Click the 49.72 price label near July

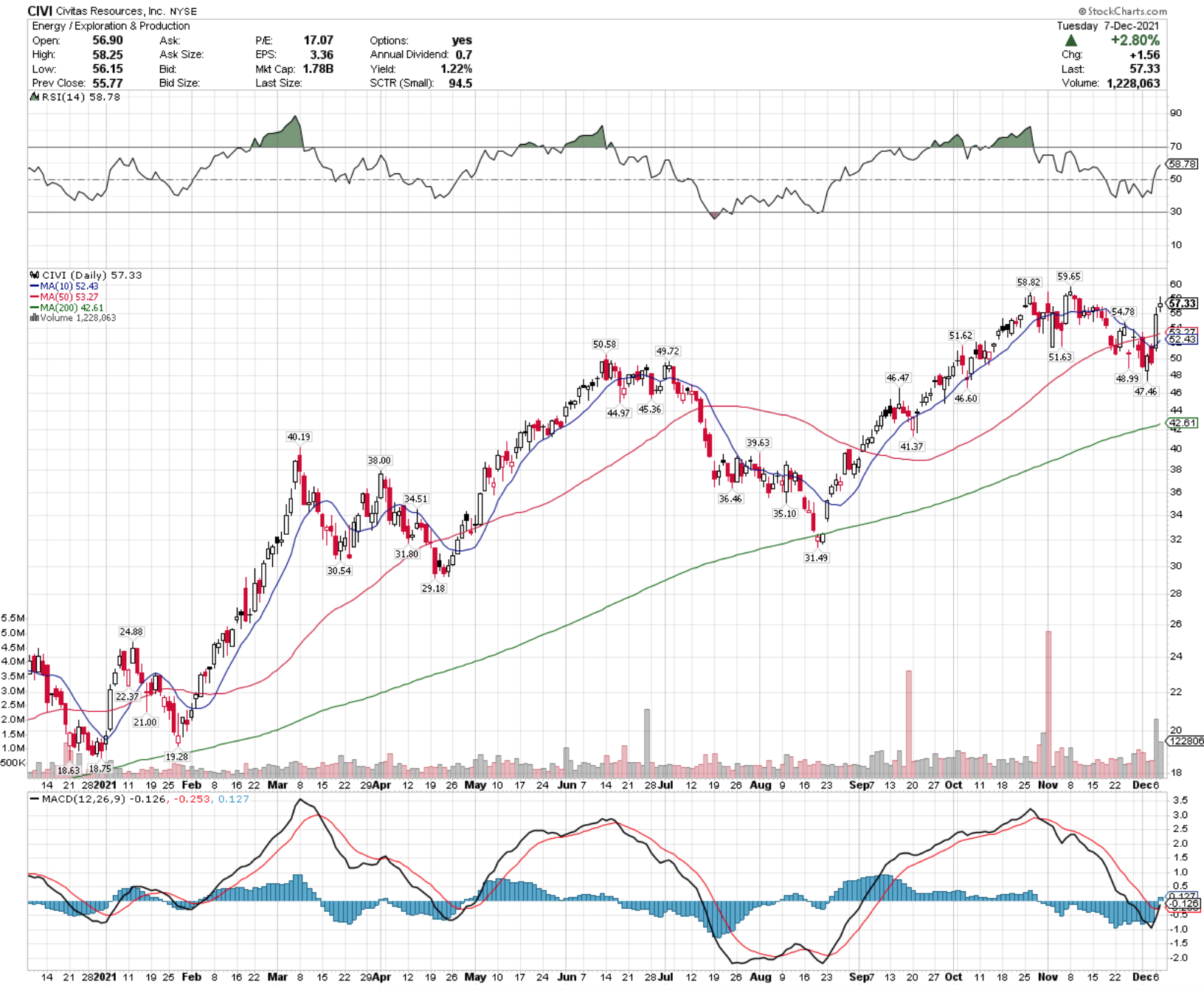pos(668,351)
